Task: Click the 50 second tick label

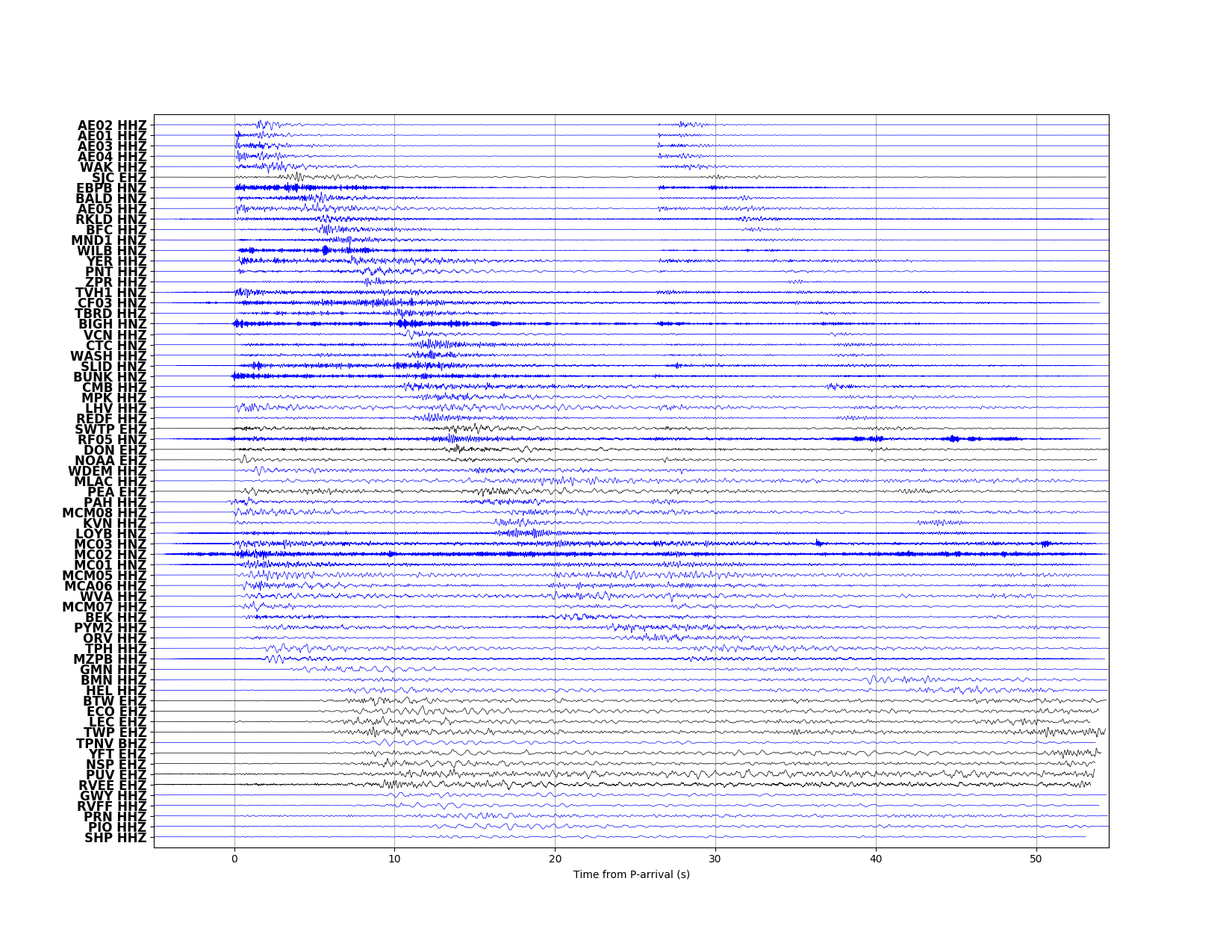Action: coord(1036,859)
